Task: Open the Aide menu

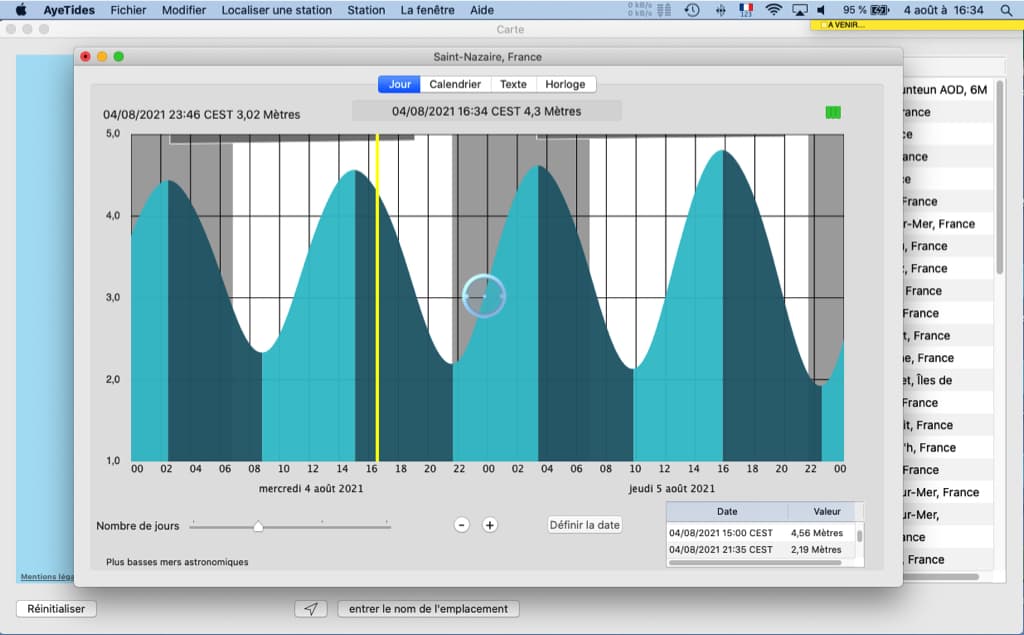Action: (482, 10)
